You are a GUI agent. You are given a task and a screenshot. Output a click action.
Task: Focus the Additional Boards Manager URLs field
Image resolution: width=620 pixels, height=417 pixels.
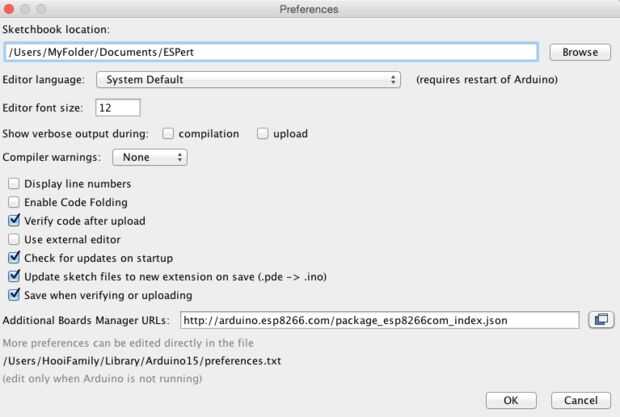(x=380, y=320)
